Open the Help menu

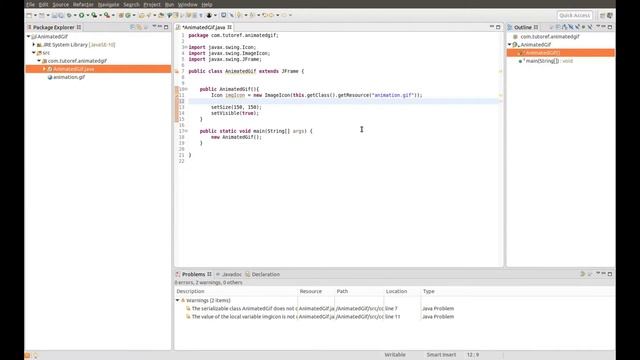tap(207, 4)
